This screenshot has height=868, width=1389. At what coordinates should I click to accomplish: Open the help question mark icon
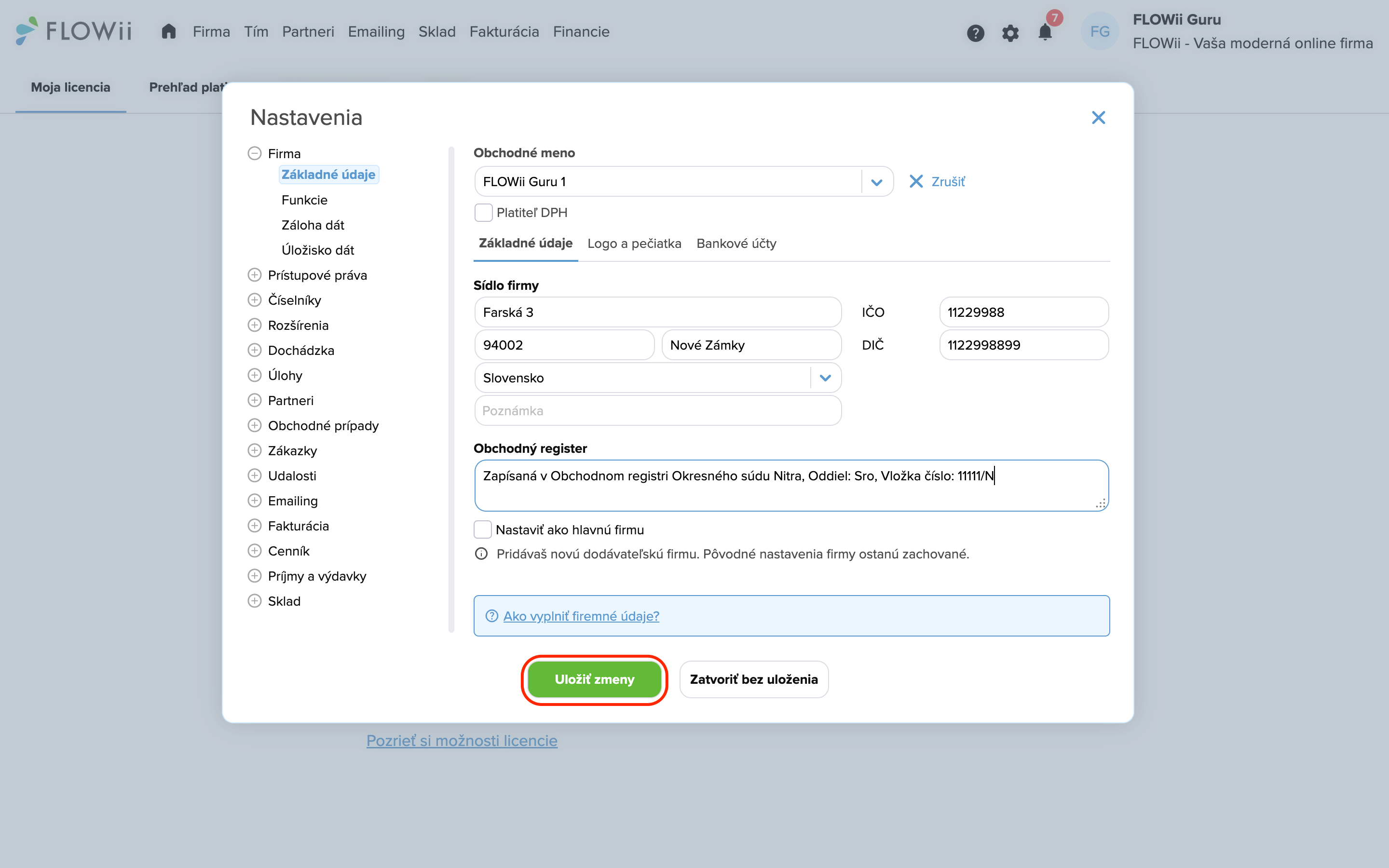point(975,33)
